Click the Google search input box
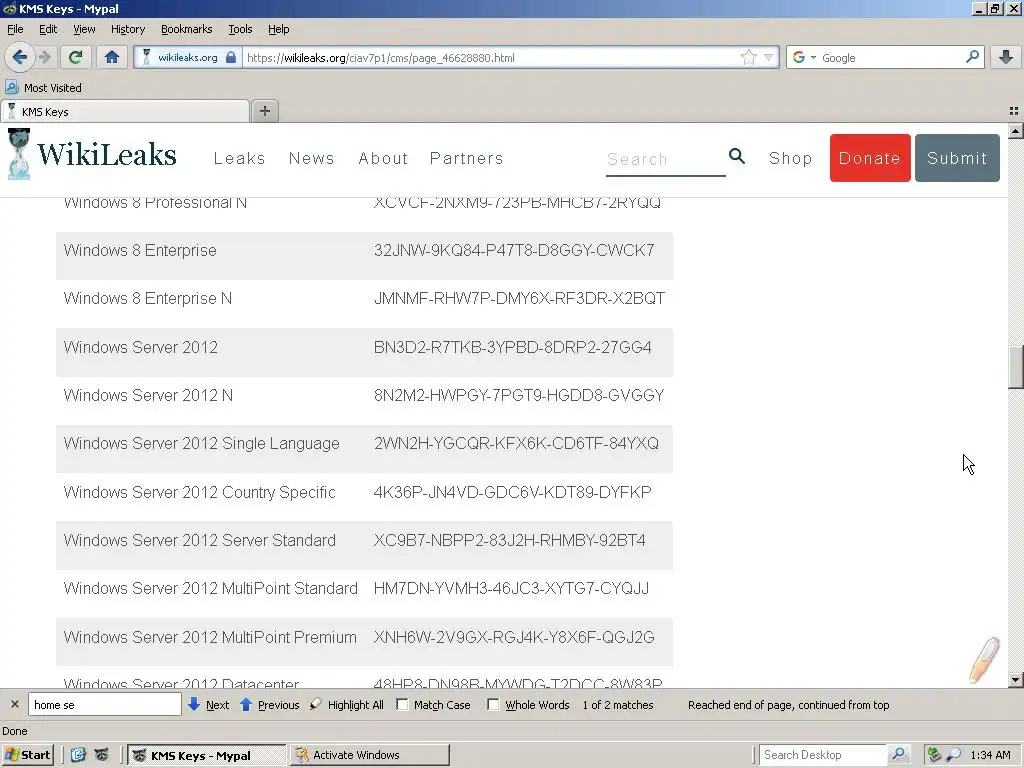Image resolution: width=1024 pixels, height=768 pixels. tap(891, 57)
